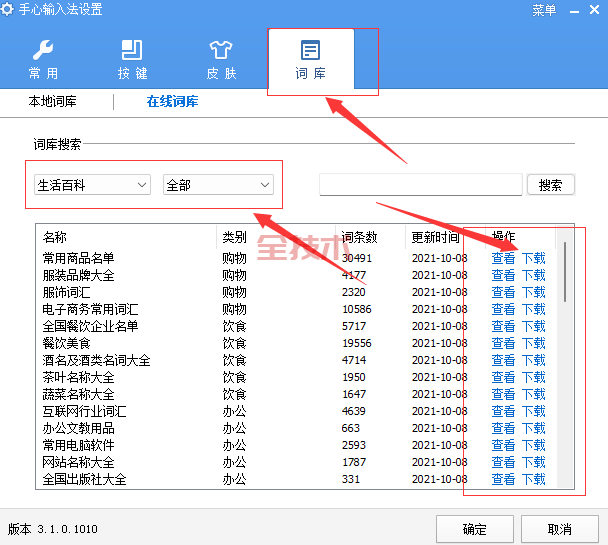Click the settings gear icon in title bar
The width and height of the screenshot is (608, 545).
(7, 9)
